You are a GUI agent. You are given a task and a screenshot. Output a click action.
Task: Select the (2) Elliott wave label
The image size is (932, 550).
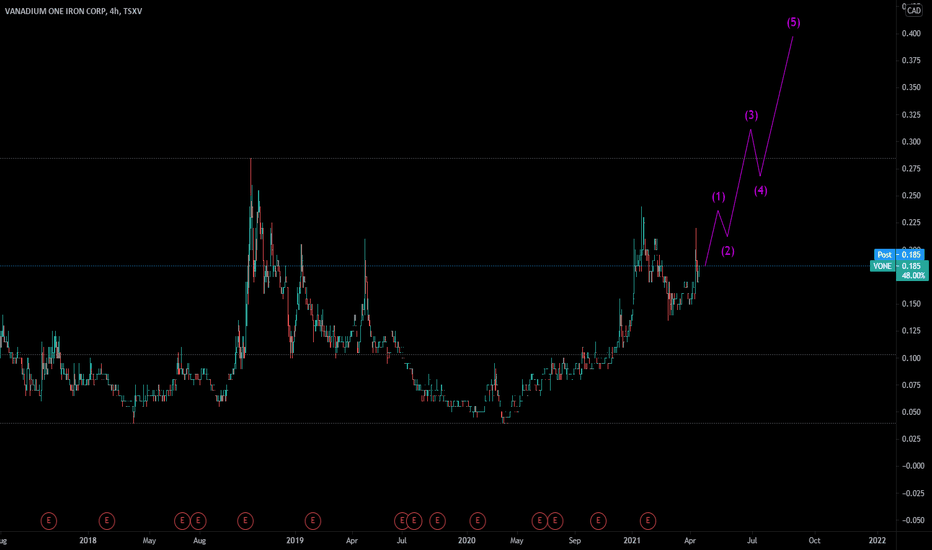728,251
